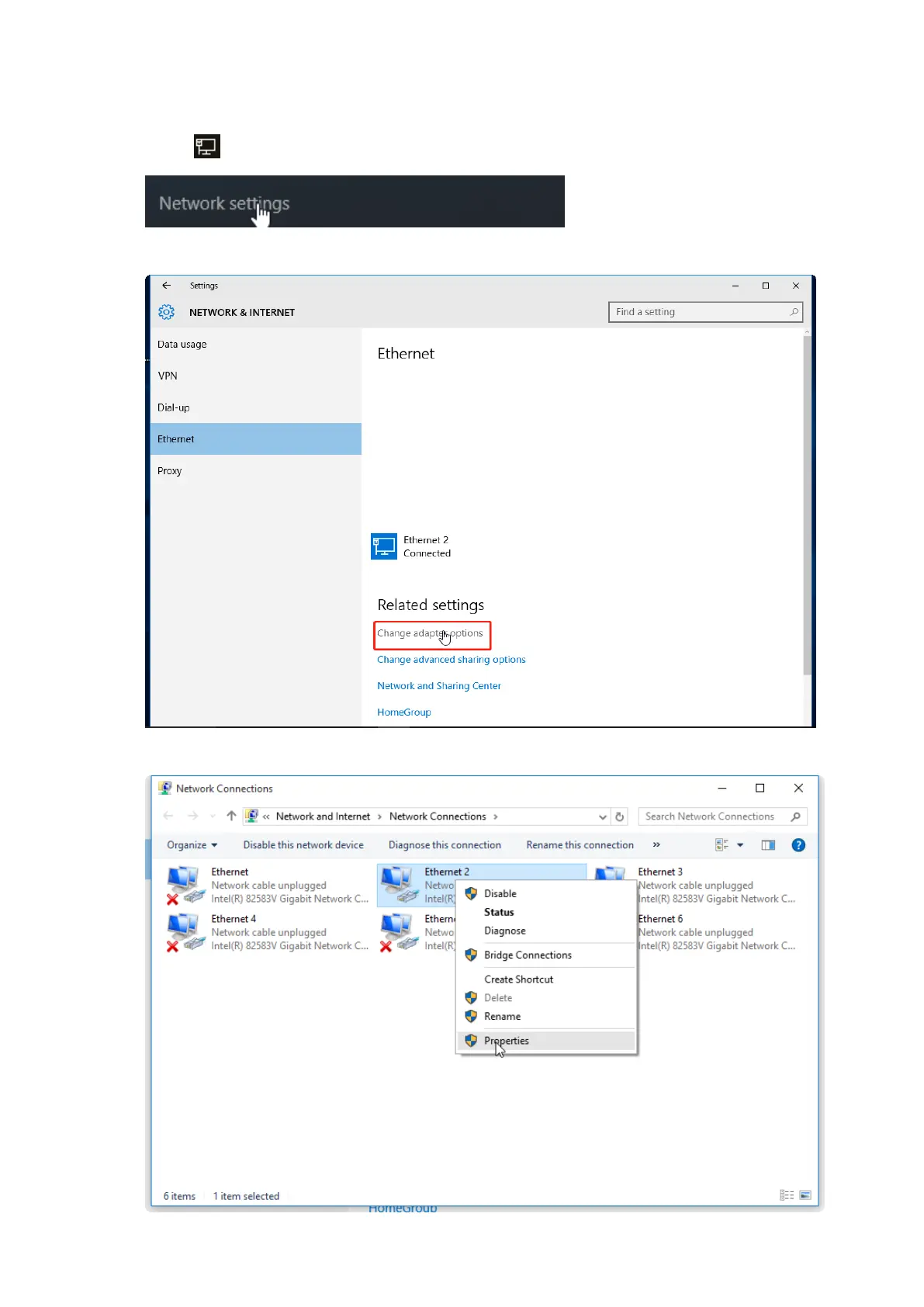Choose Bridge Connections from context menu

pos(546,955)
